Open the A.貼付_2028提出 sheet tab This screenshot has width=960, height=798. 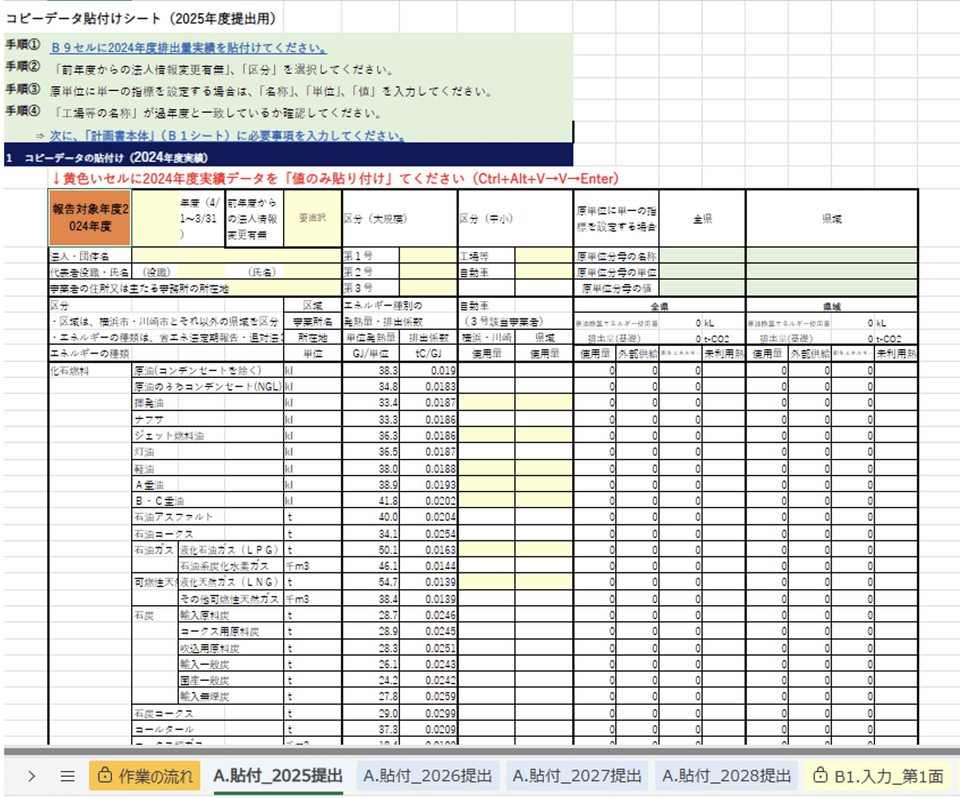pyautogui.click(x=724, y=775)
